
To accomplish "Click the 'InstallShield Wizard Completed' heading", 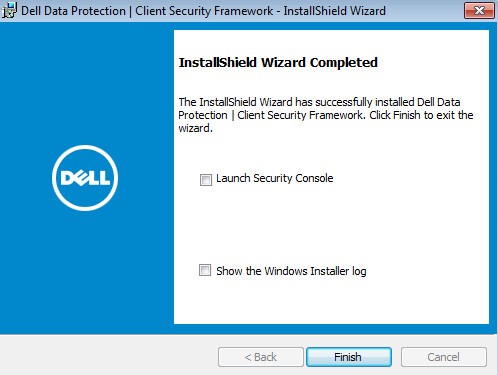I will 278,63.
